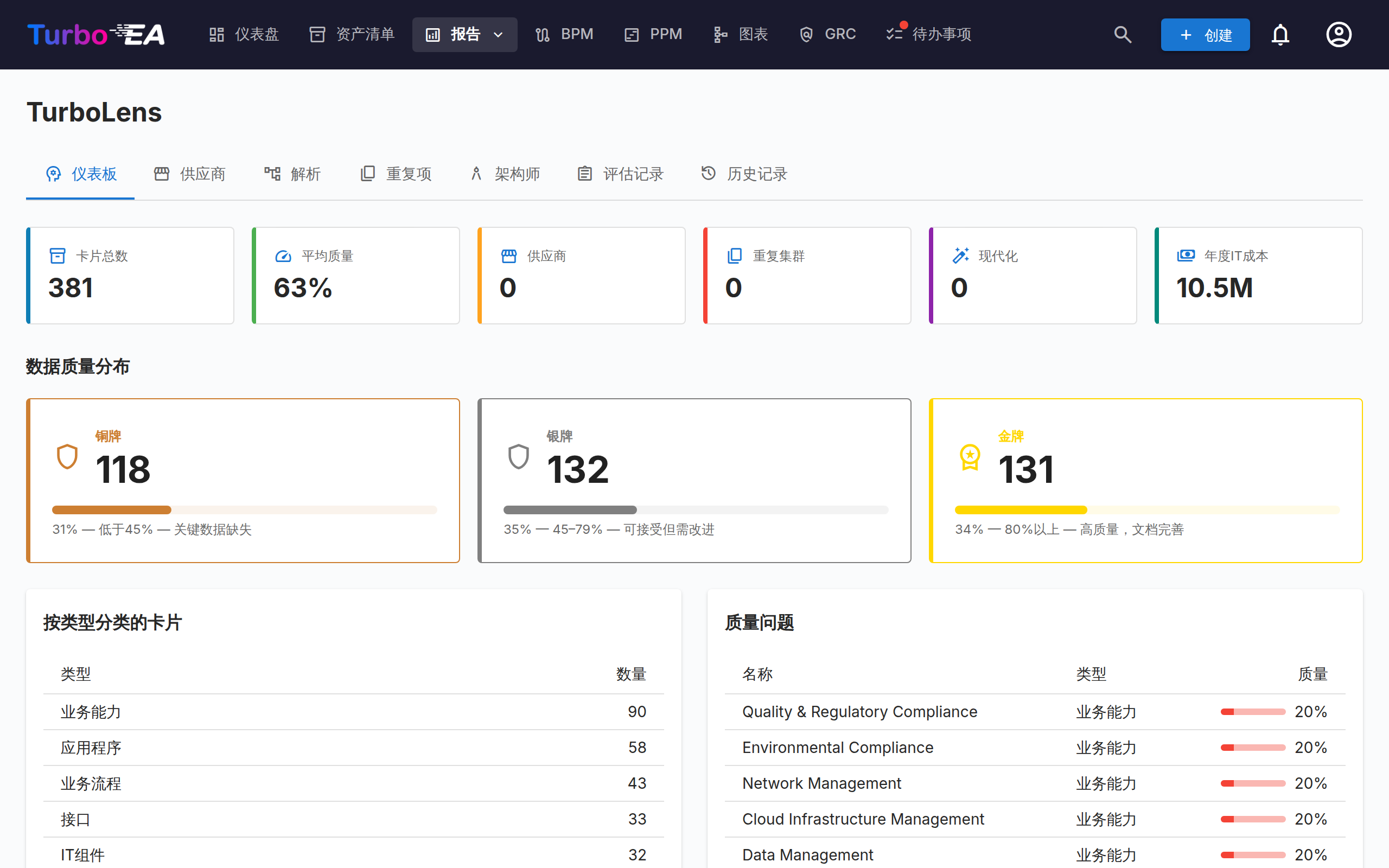Switch to the 解析 tab
This screenshot has height=868, width=1389.
tap(293, 174)
